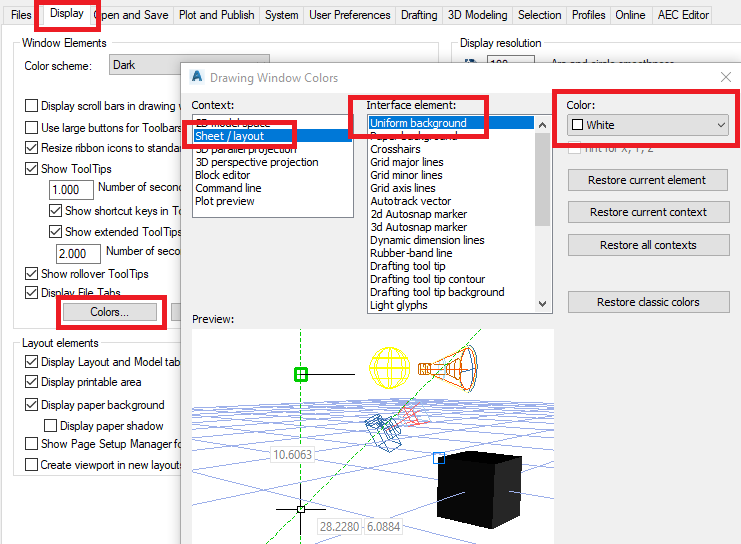Click Restore current element button

click(647, 180)
